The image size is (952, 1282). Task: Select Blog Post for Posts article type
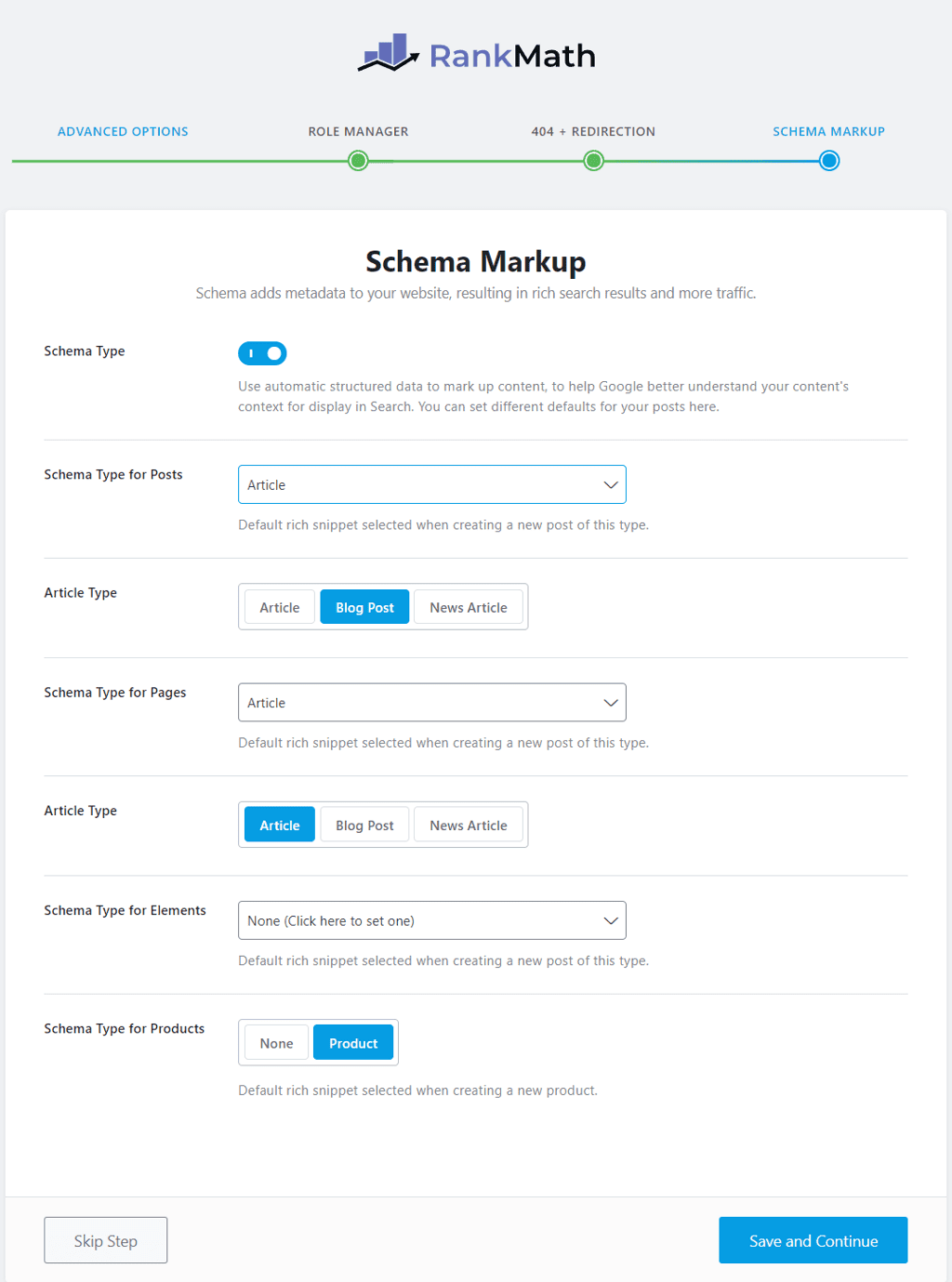click(364, 607)
